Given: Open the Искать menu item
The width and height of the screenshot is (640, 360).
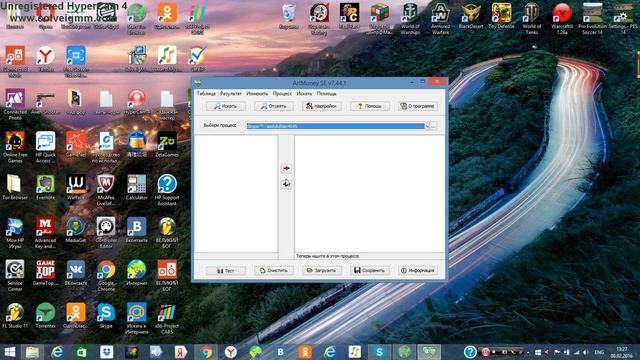Looking at the screenshot, I should tap(304, 93).
